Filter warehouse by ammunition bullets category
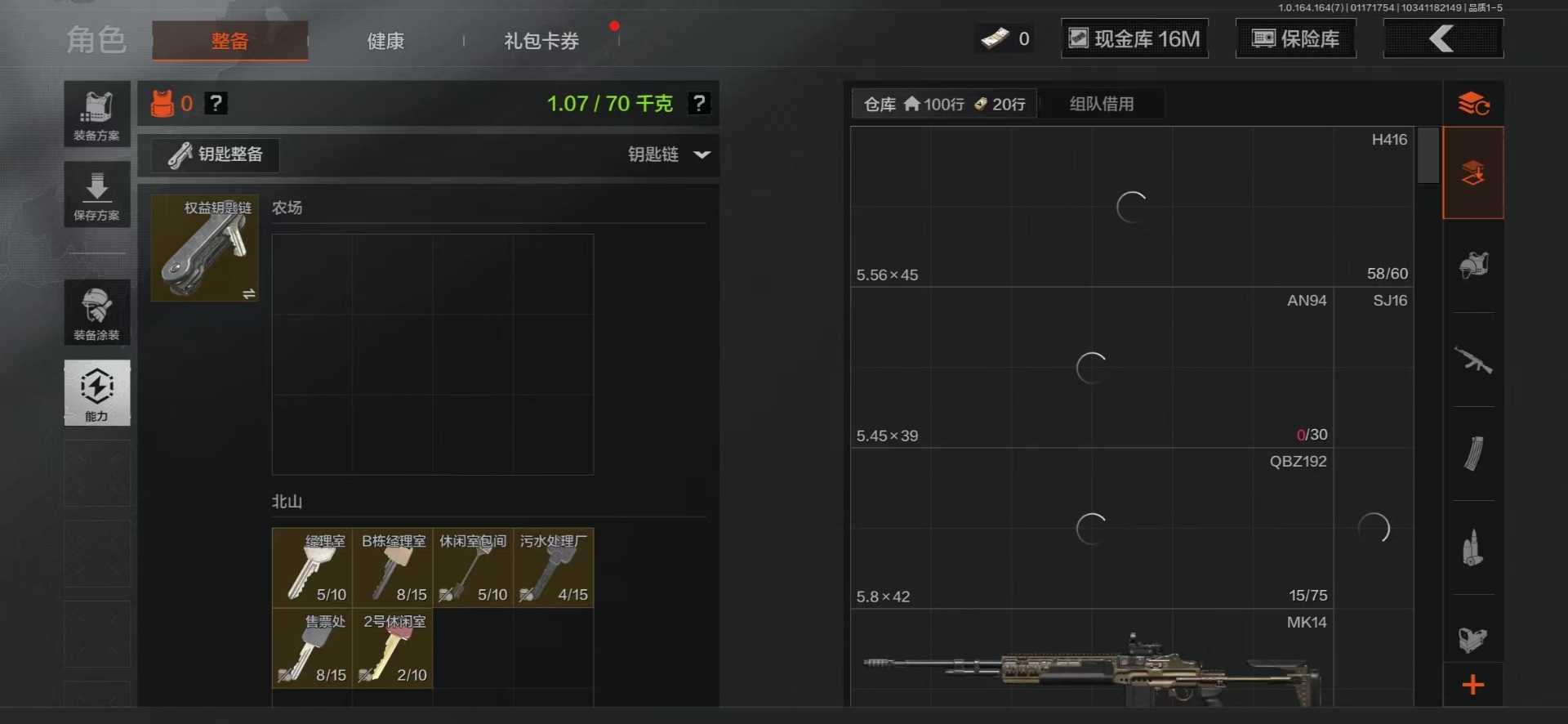 pyautogui.click(x=1473, y=547)
